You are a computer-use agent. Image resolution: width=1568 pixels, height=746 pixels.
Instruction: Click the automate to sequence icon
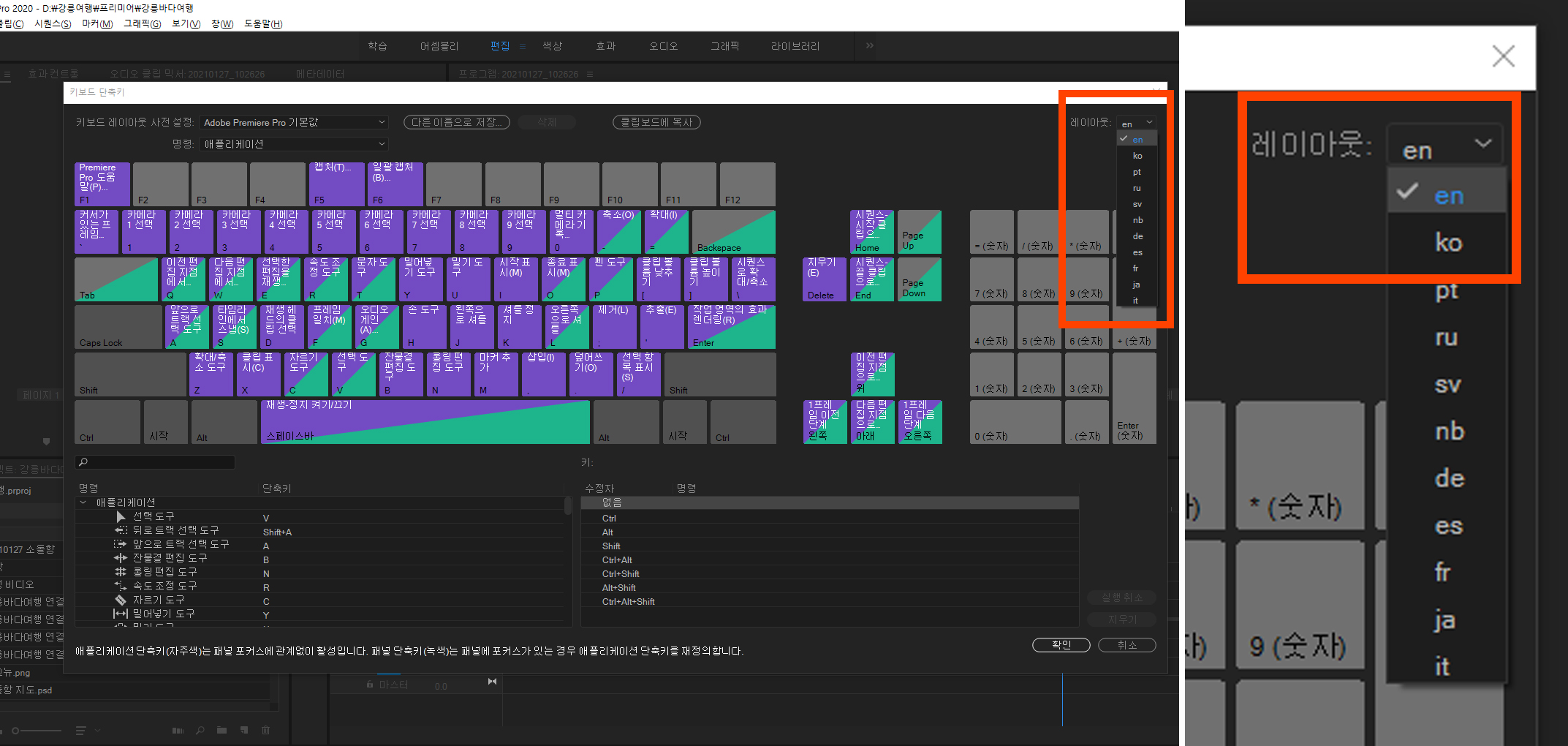click(x=178, y=730)
